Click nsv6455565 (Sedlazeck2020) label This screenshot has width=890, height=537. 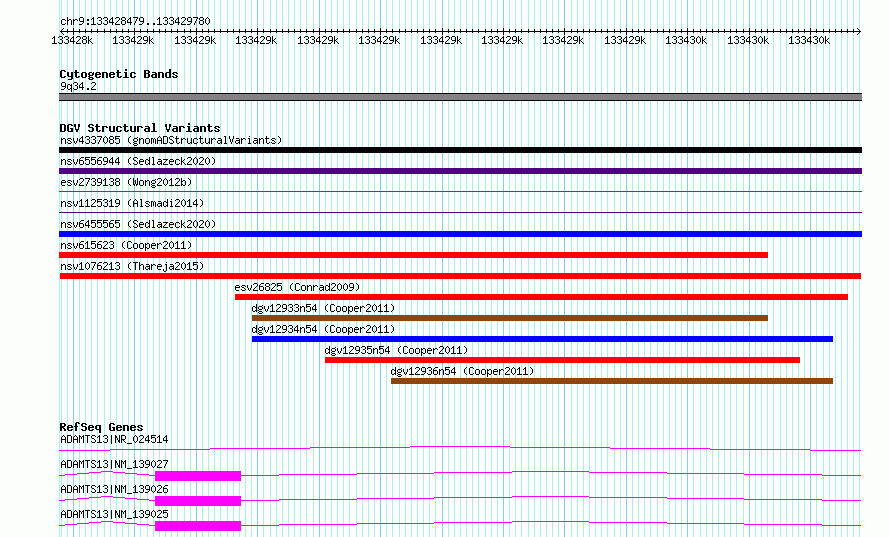coord(138,224)
